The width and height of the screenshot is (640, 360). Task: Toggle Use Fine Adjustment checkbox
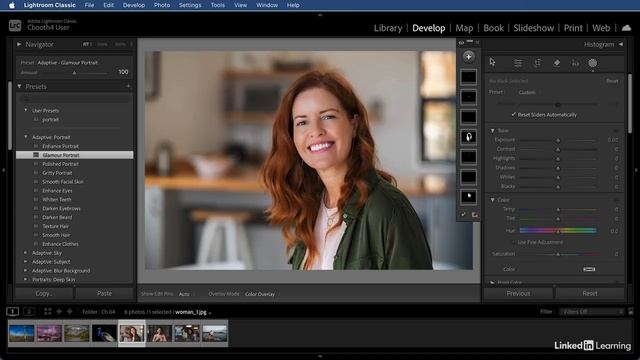point(513,242)
